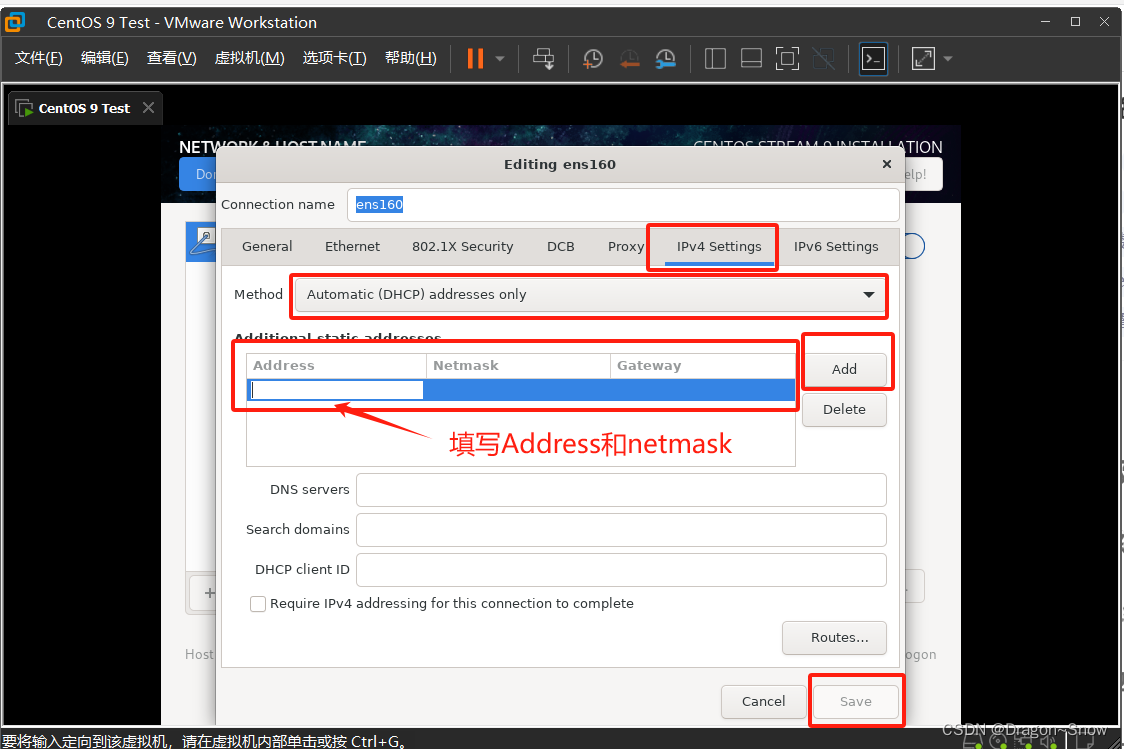Open the 虚拟机(M) menu
This screenshot has height=749, width=1124.
[249, 58]
